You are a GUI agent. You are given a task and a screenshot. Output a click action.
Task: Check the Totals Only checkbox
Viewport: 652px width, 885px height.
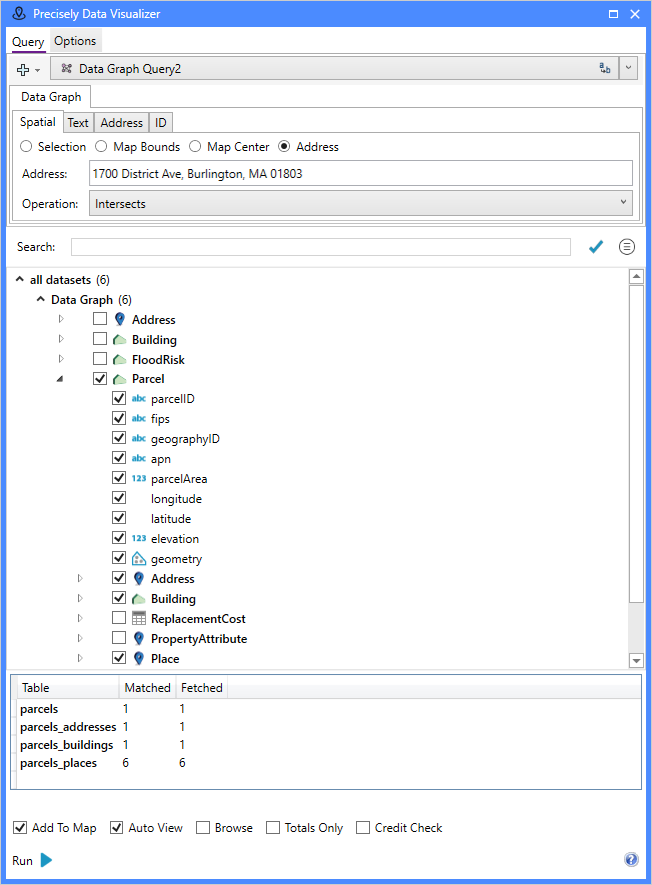coord(273,827)
